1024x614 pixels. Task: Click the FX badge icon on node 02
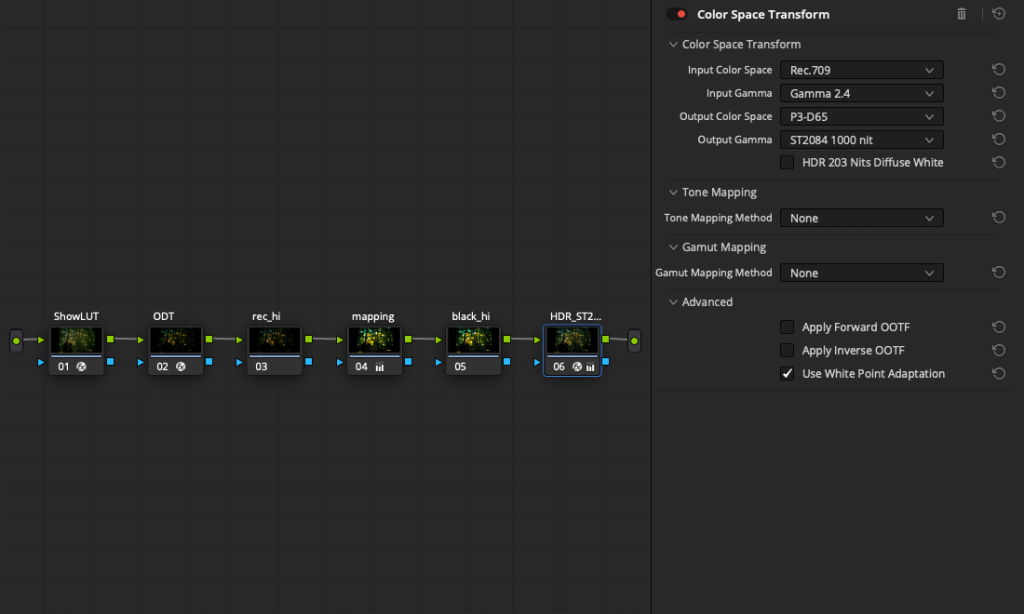click(181, 366)
